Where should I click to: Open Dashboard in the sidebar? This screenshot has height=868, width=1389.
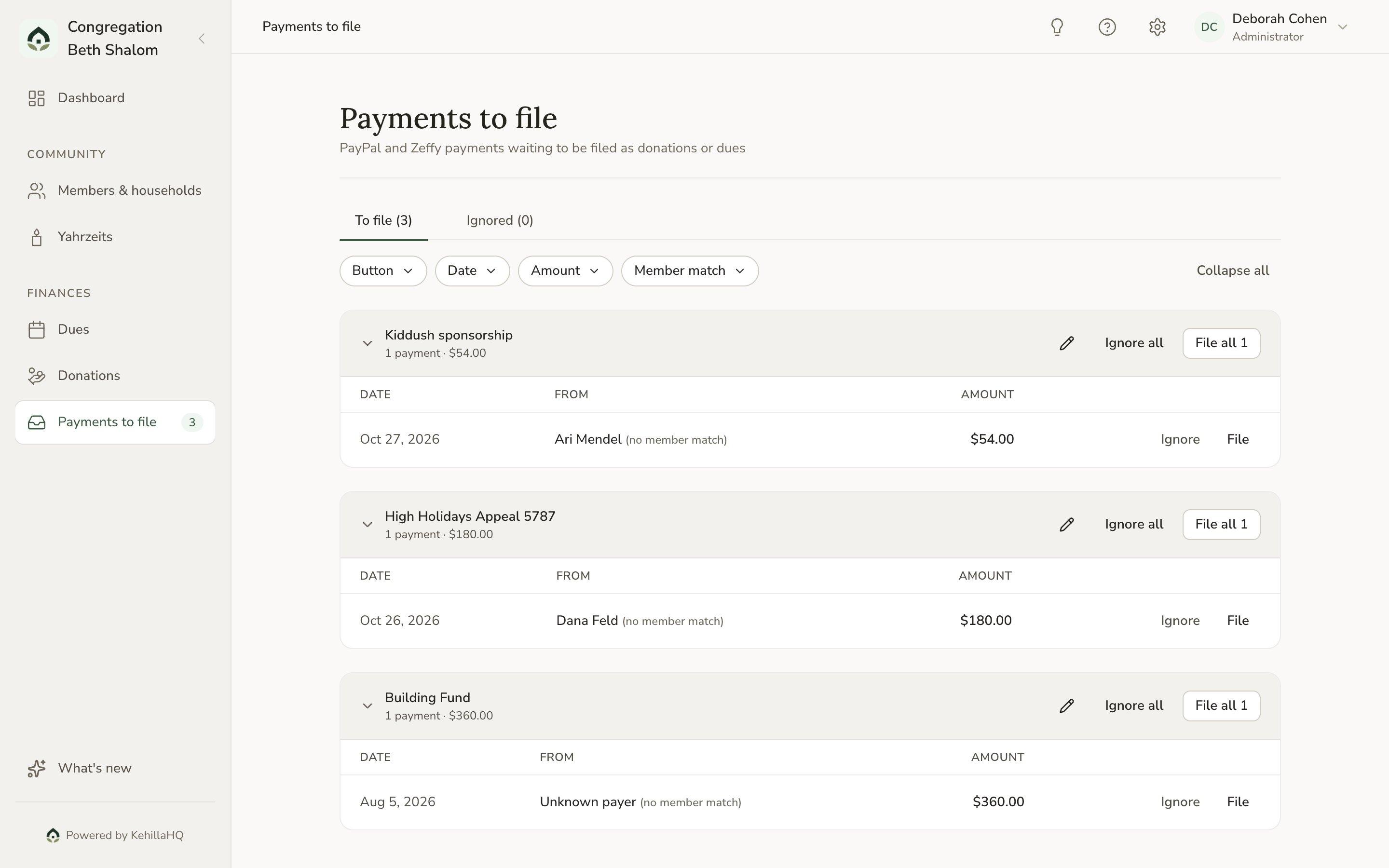click(x=115, y=98)
